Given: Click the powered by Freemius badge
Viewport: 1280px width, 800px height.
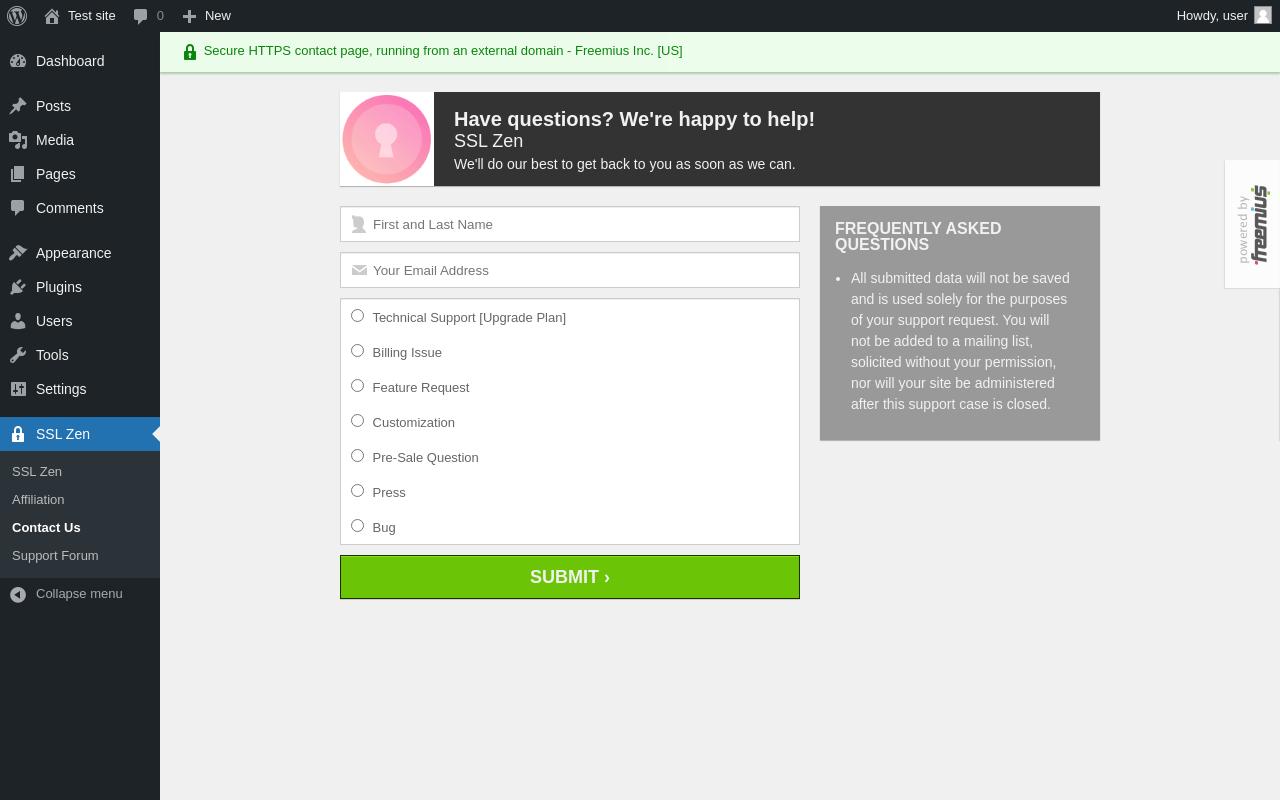Looking at the screenshot, I should 1252,224.
